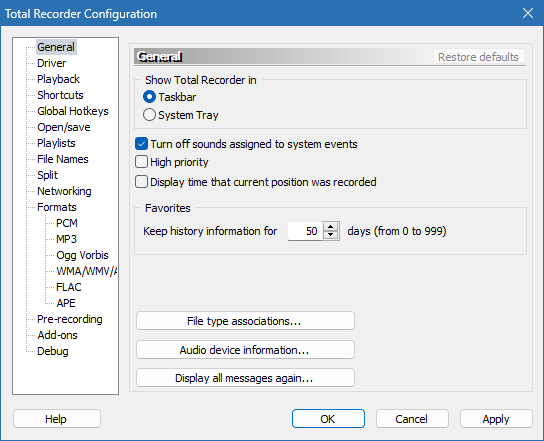The height and width of the screenshot is (441, 544).
Task: Click the history days input field
Action: tap(305, 231)
